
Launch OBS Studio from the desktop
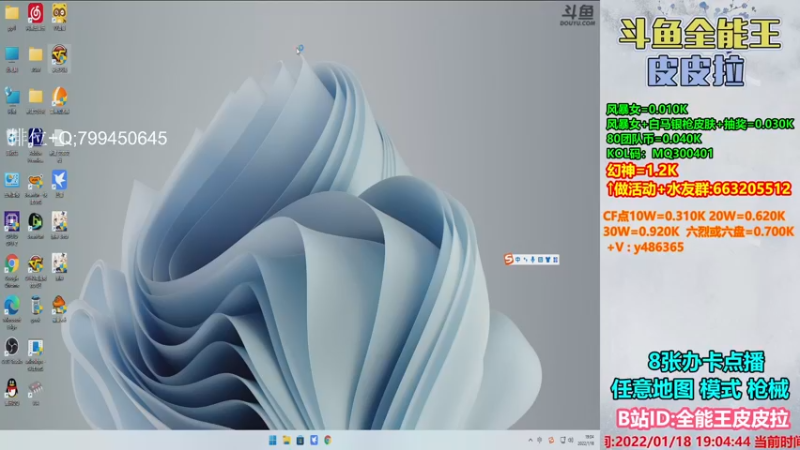[x=12, y=350]
